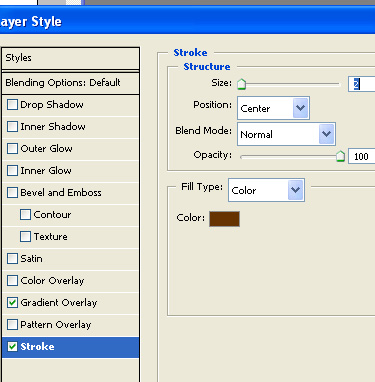Click the Size value input field
The image size is (375, 382).
(x=362, y=84)
